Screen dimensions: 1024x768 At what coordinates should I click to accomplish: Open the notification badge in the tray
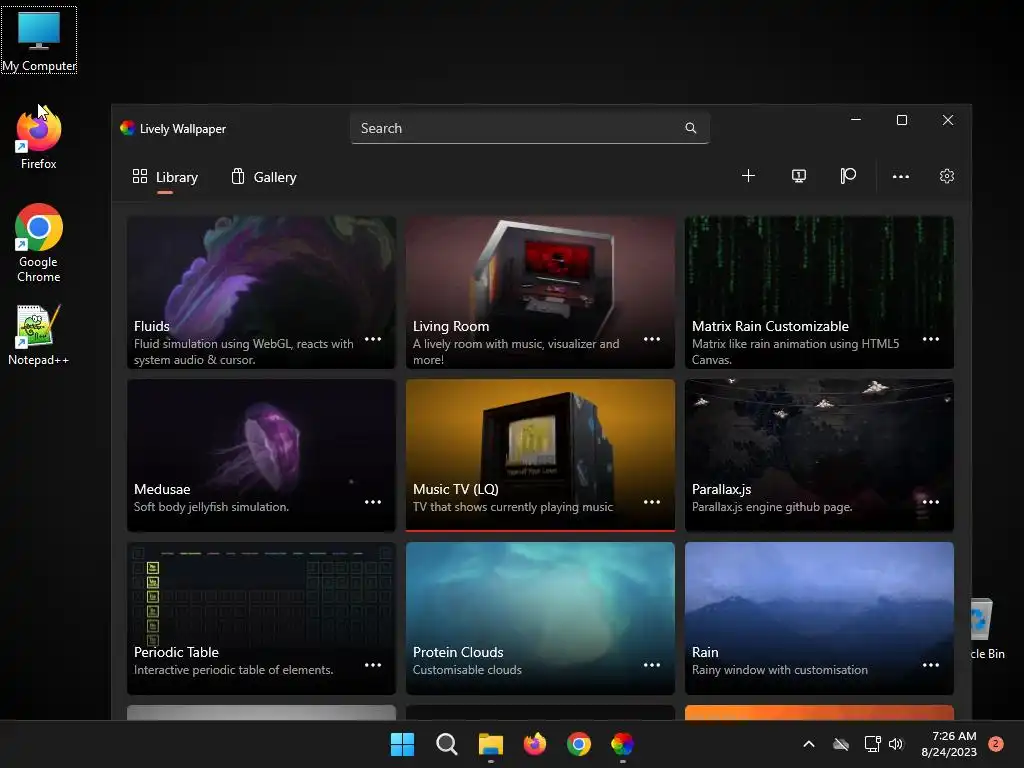(996, 744)
